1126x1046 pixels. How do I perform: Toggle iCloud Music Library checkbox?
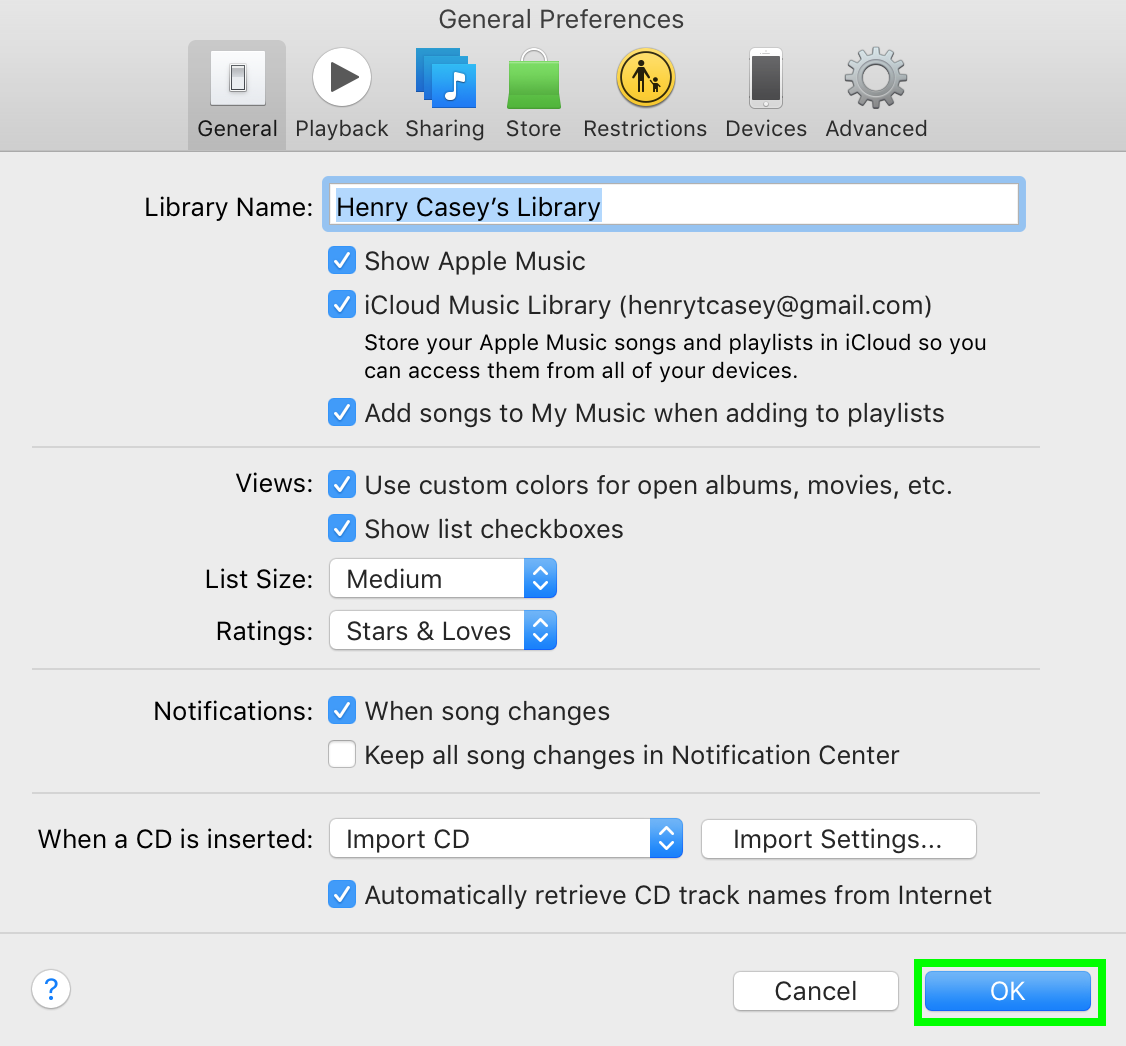342,304
